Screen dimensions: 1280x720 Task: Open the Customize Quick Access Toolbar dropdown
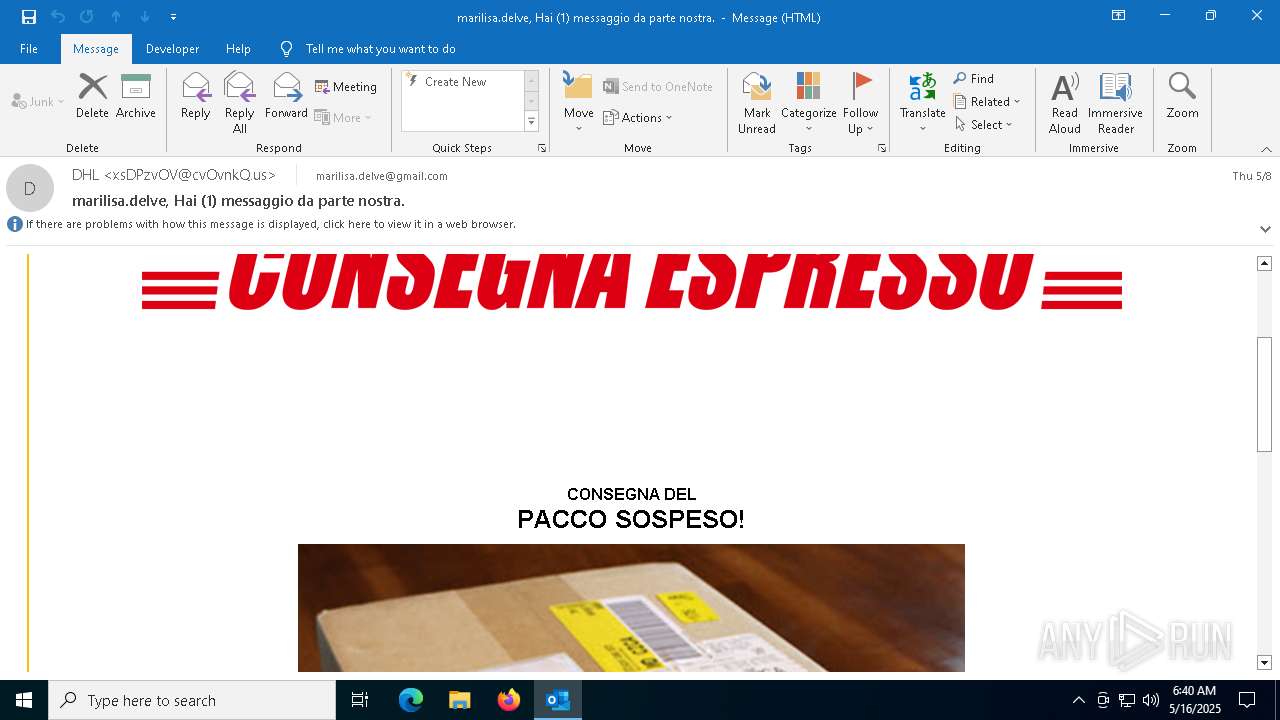click(x=173, y=17)
